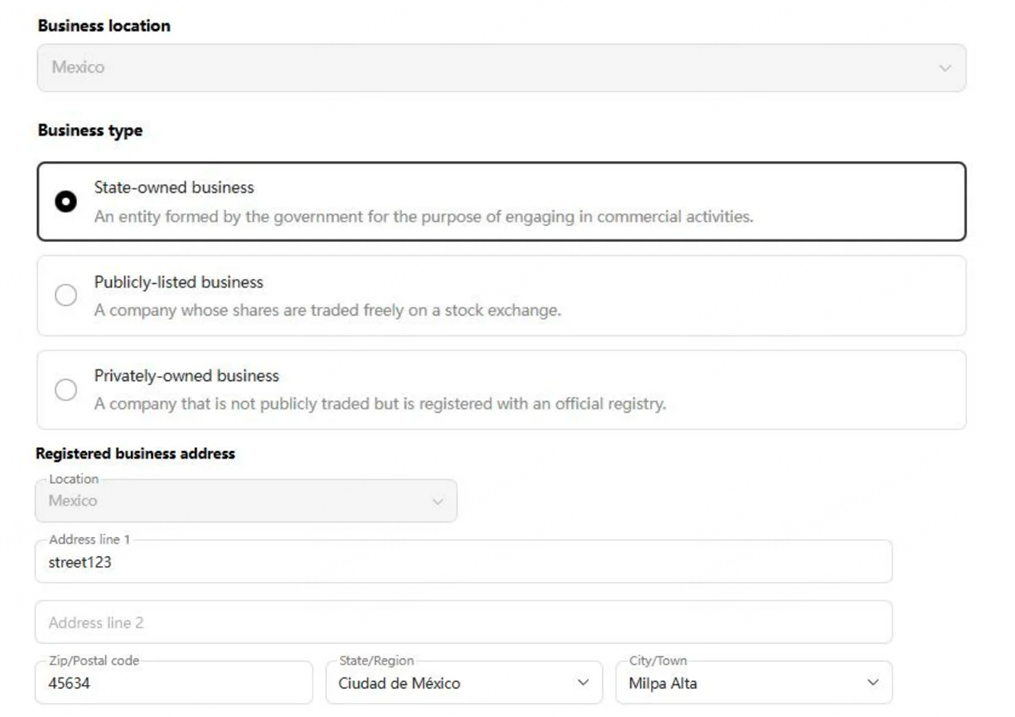Focus the Zip/Postal code field
This screenshot has height=717, width=1015.
174,683
